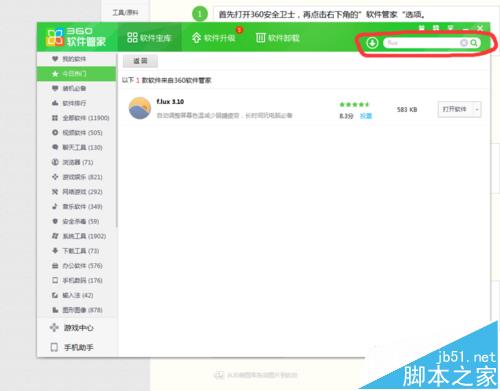Open the download manager arrow icon

tap(372, 43)
